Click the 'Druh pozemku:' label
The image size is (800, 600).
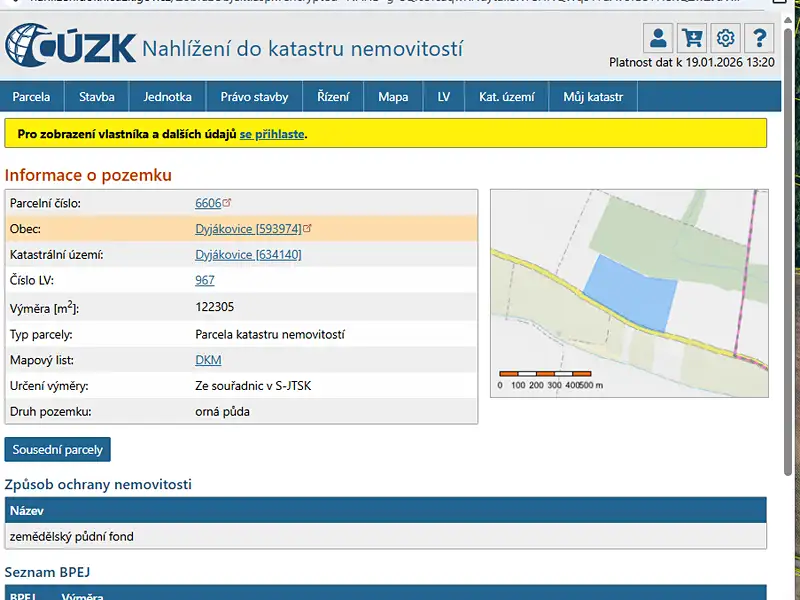(x=51, y=412)
